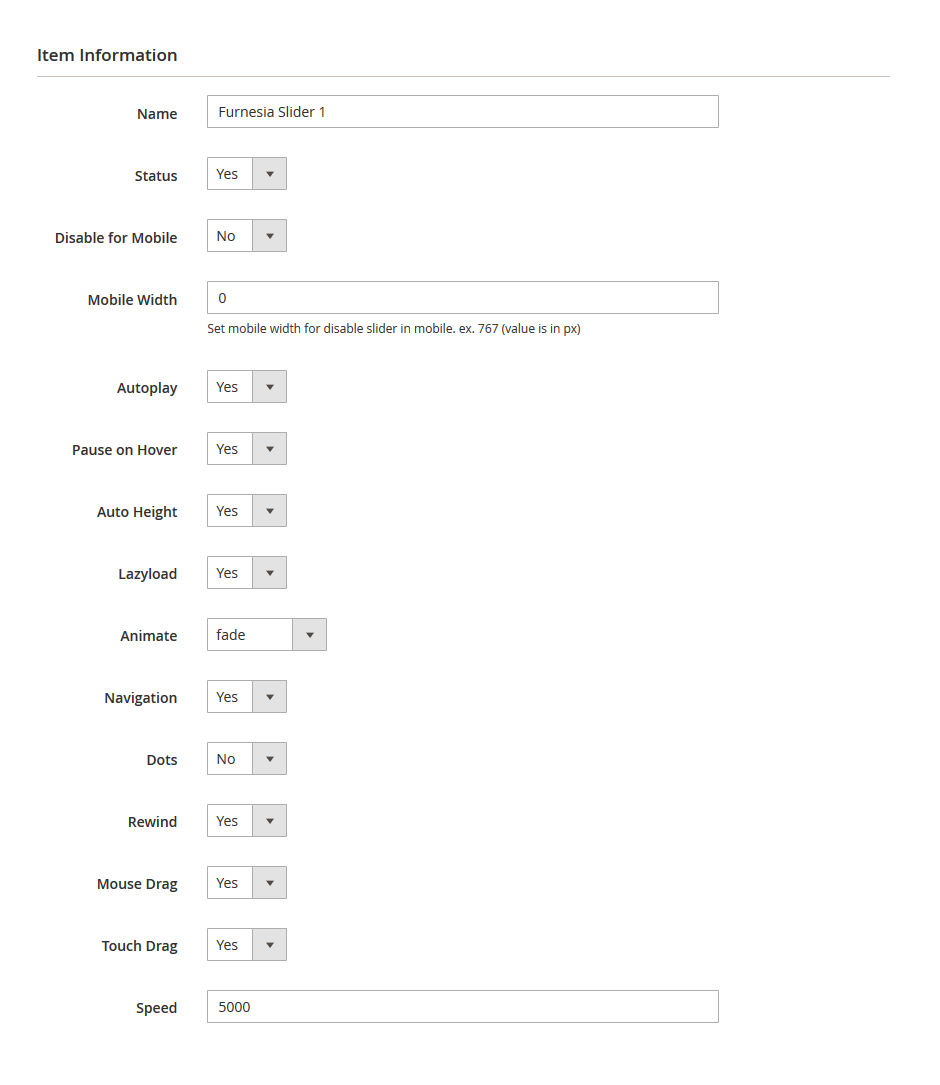940x1085 pixels.
Task: Click the Dots dropdown arrow icon
Action: point(269,759)
